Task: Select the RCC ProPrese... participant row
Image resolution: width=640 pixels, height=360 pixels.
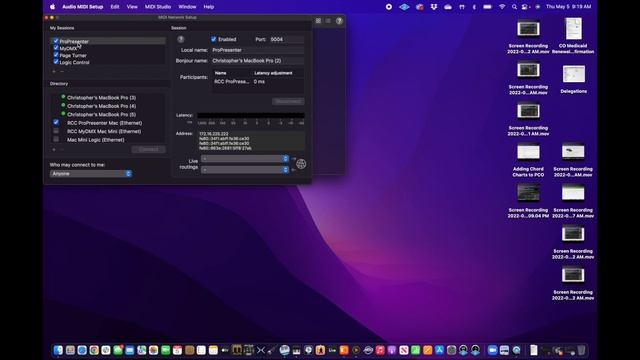Action: (x=258, y=82)
